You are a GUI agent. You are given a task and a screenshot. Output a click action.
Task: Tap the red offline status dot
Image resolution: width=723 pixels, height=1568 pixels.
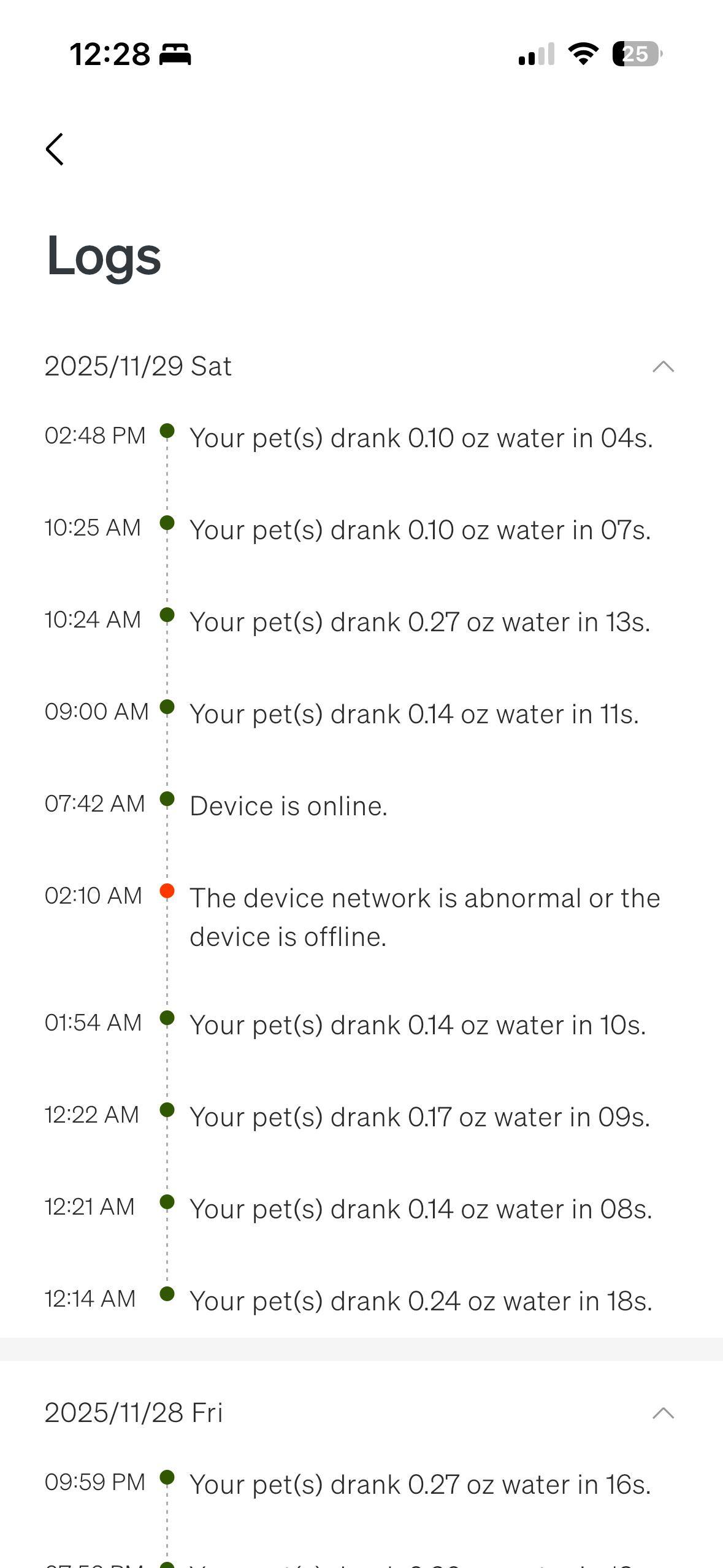coord(167,891)
